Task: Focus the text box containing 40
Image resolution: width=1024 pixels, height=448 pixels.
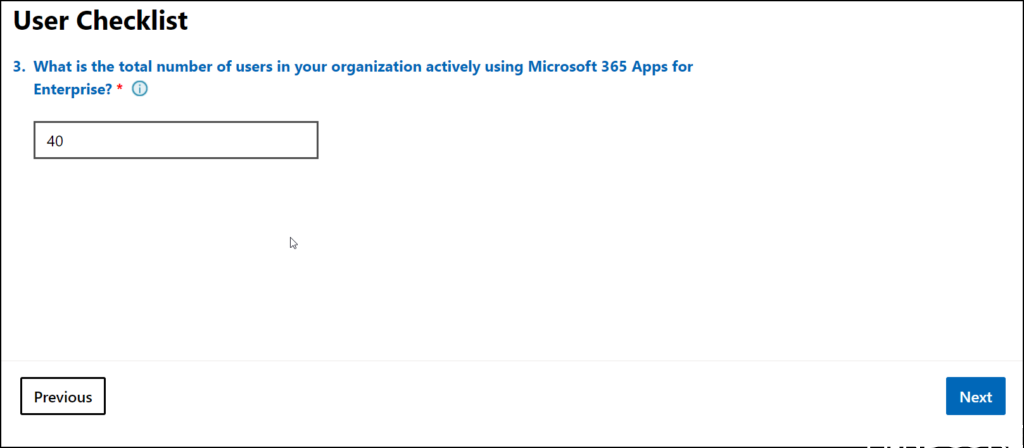Action: 176,140
